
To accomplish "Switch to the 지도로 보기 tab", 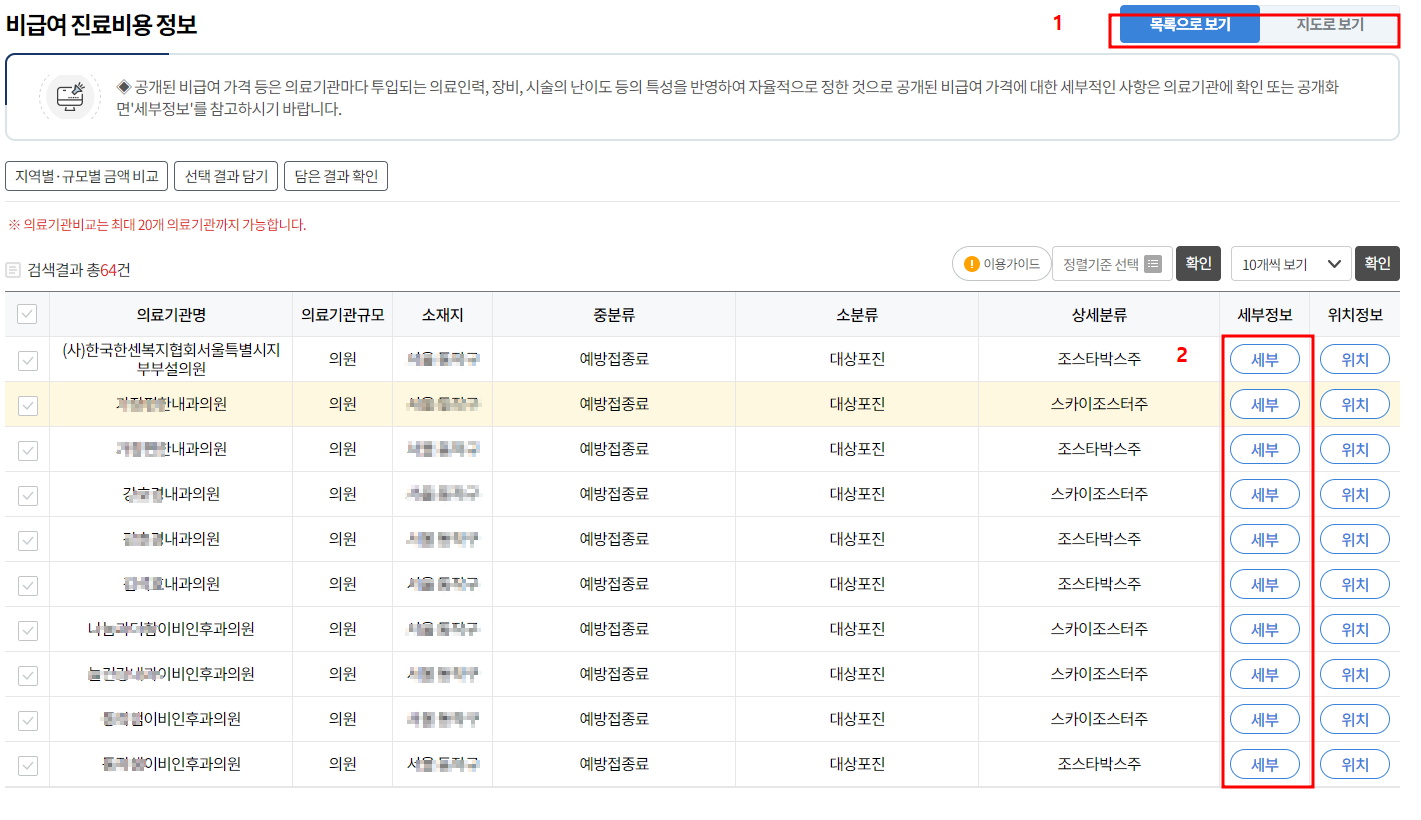I will coord(1331,23).
